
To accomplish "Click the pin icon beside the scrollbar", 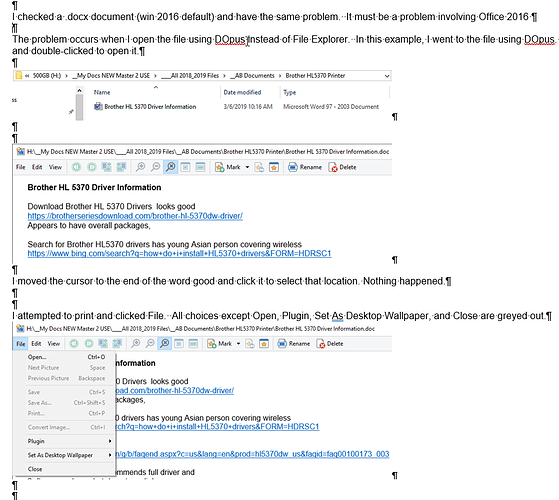I will 71,112.
